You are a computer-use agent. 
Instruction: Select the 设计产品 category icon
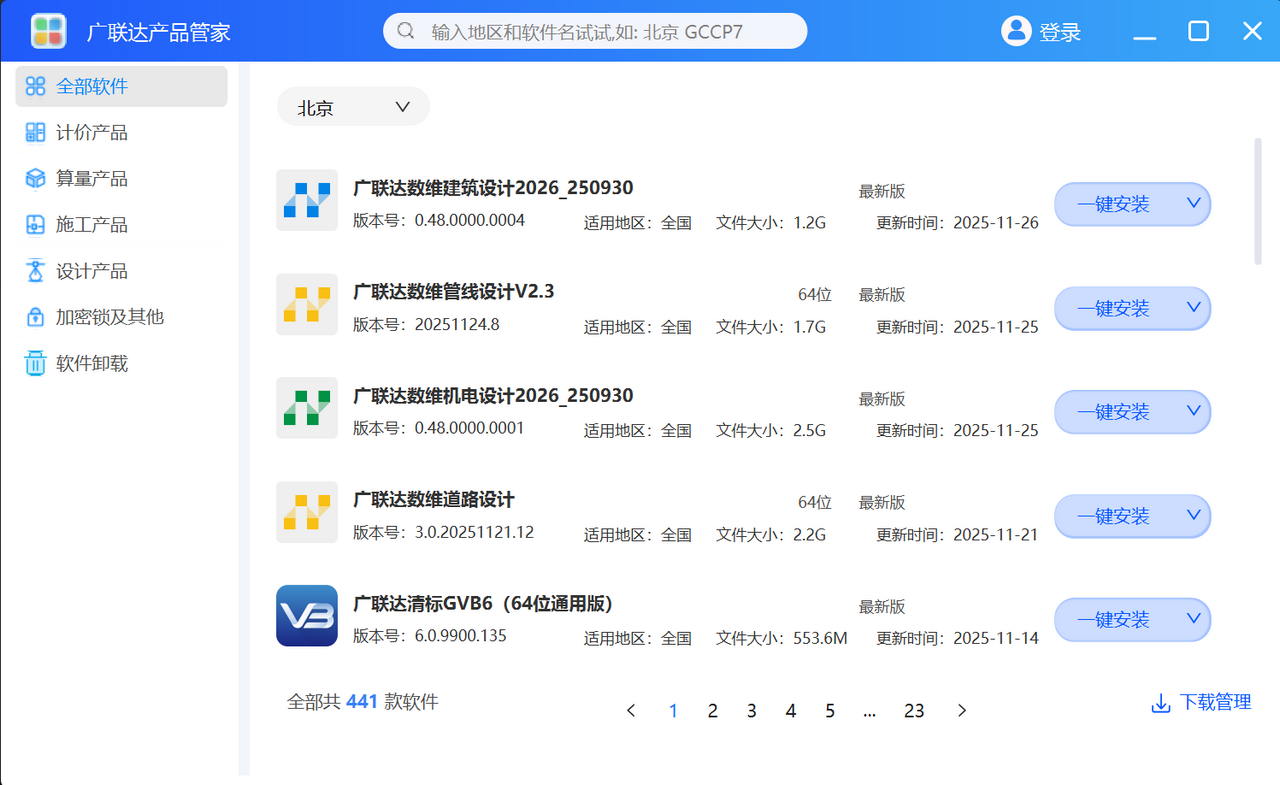36,270
